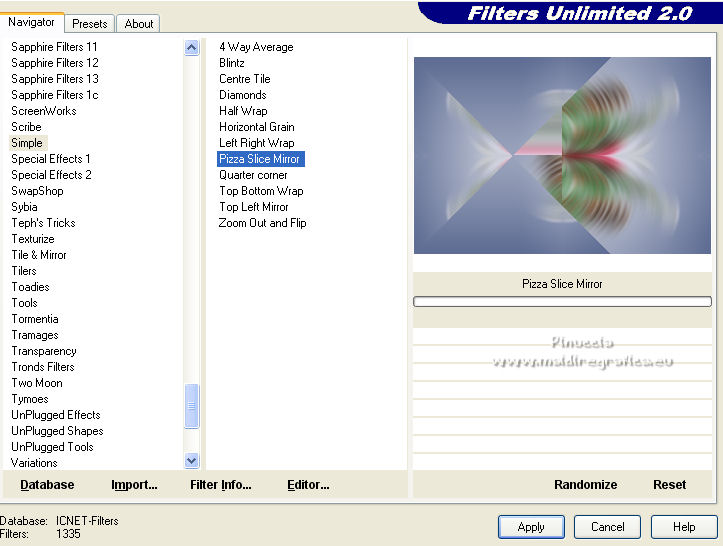This screenshot has height=546, width=723.
Task: Open Filter Info... dialog
Action: click(220, 485)
